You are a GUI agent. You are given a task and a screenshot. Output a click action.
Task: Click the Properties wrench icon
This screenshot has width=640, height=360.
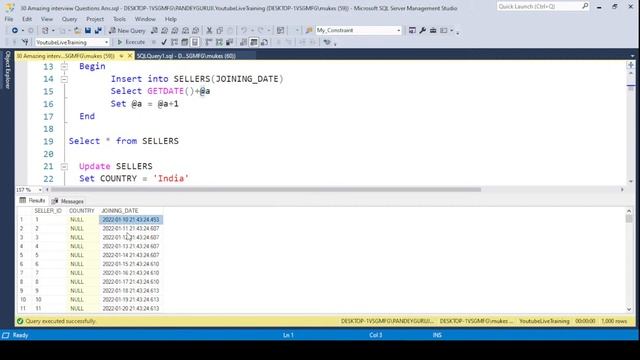coord(422,31)
